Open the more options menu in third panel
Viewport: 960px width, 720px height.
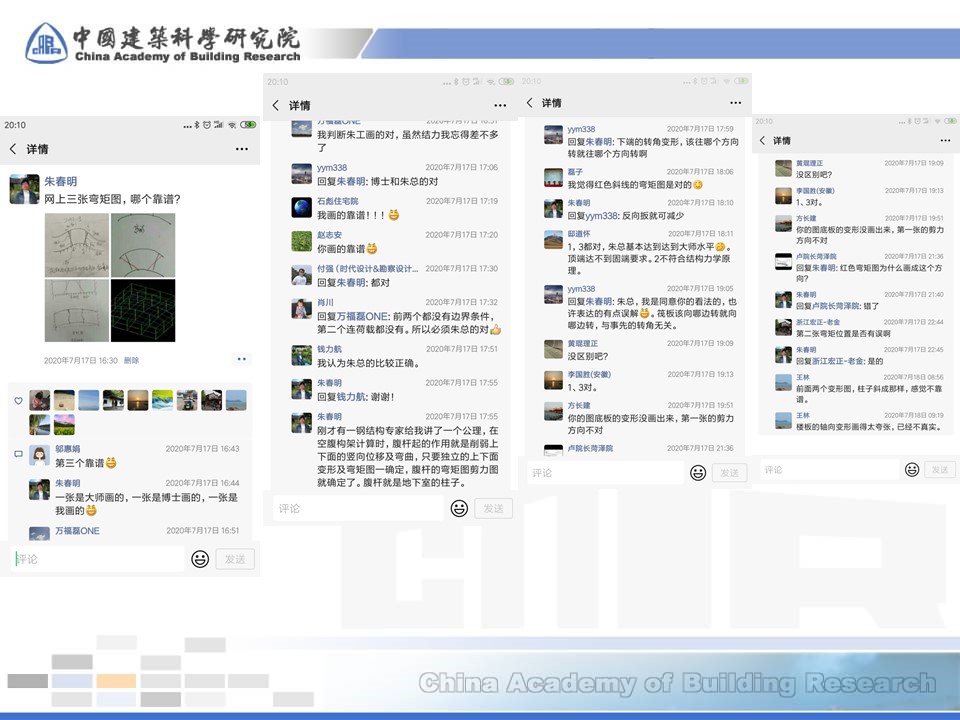tap(737, 104)
